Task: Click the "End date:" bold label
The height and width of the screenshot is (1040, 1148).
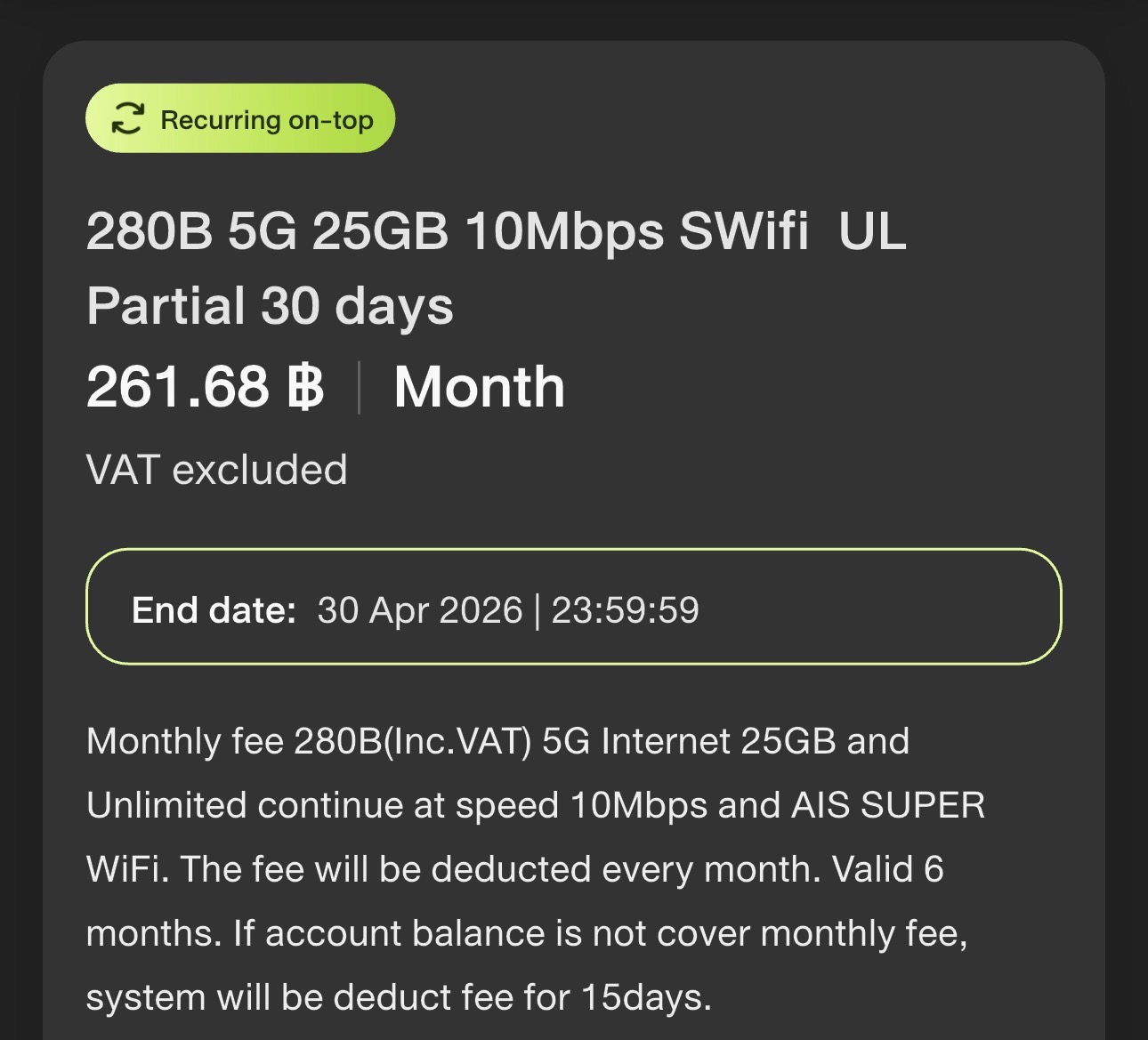Action: point(214,610)
